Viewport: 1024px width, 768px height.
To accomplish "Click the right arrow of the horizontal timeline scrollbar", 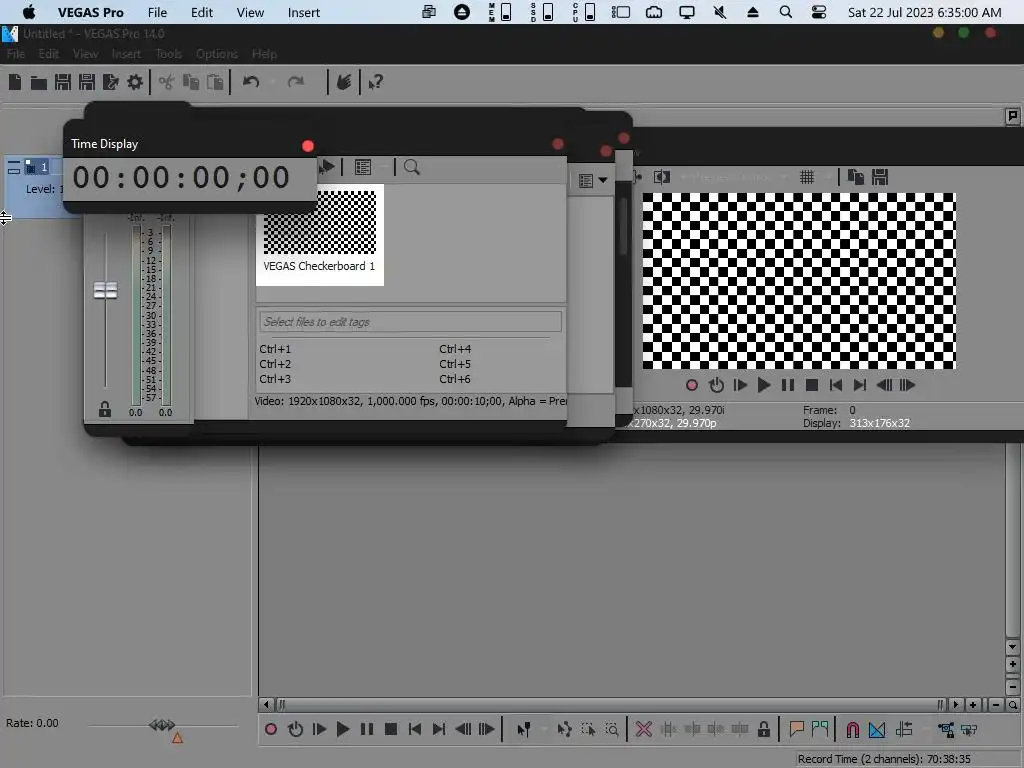I will coord(955,705).
